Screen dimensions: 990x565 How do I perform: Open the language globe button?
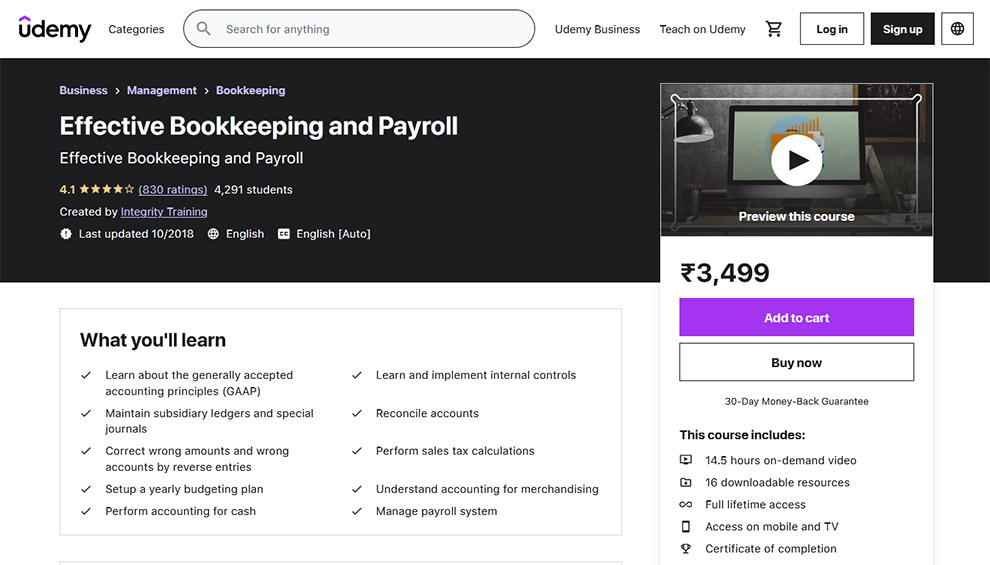(x=957, y=28)
